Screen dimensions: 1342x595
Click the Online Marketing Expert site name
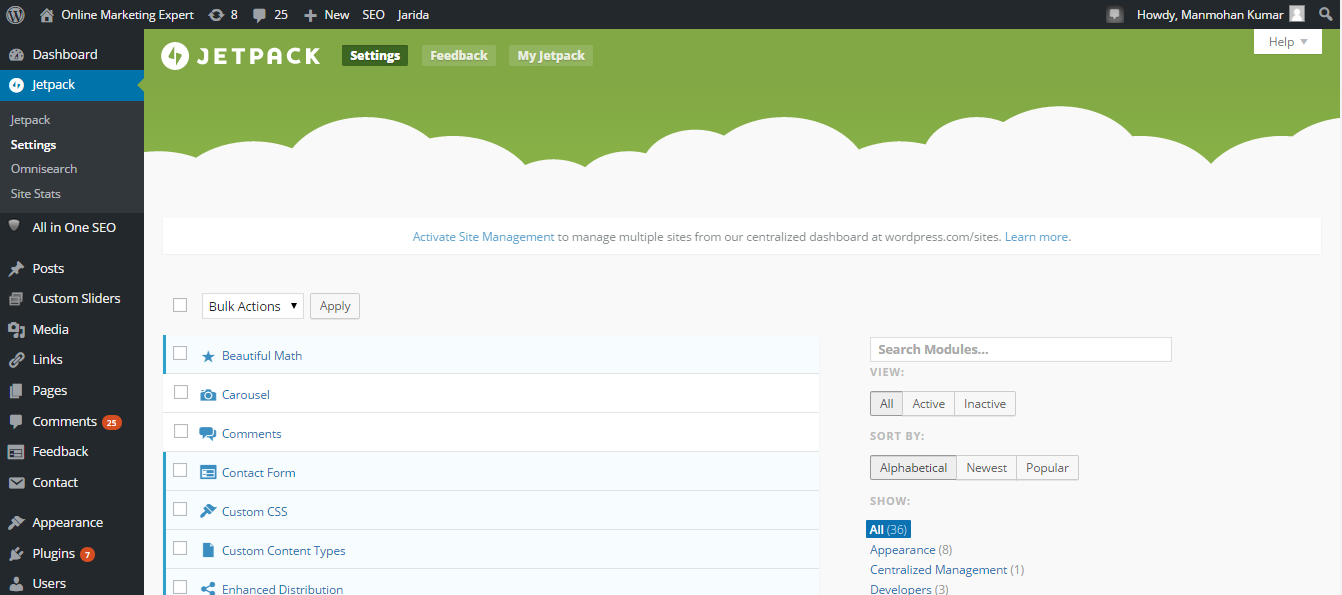[127, 15]
